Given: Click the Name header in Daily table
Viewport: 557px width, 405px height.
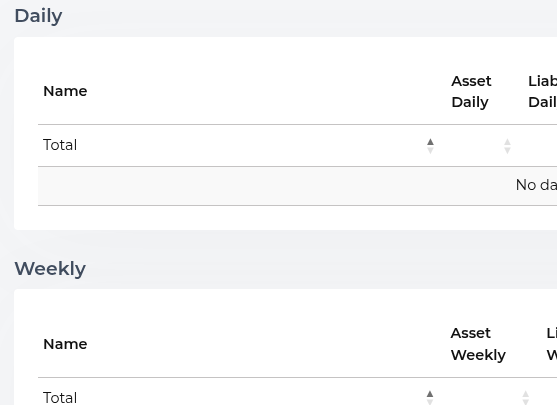Looking at the screenshot, I should (65, 91).
